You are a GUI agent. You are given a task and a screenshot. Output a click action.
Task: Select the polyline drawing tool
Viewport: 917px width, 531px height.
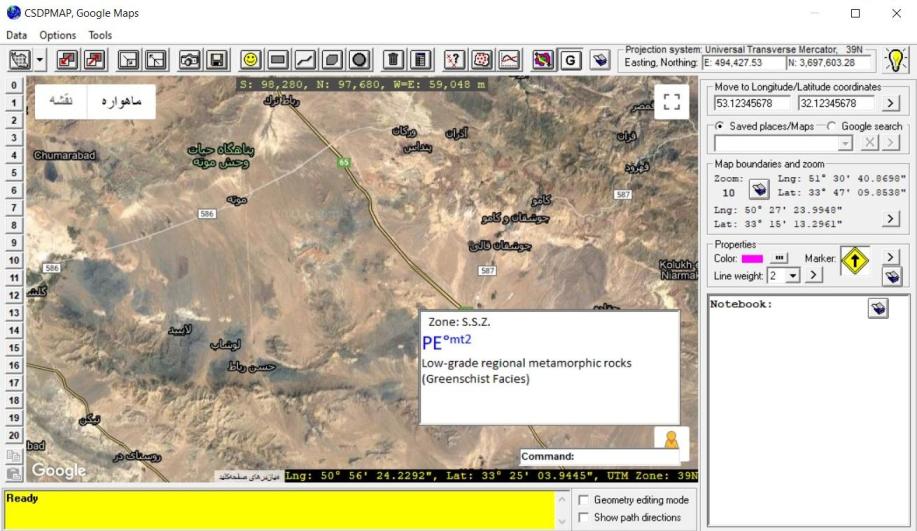[305, 60]
